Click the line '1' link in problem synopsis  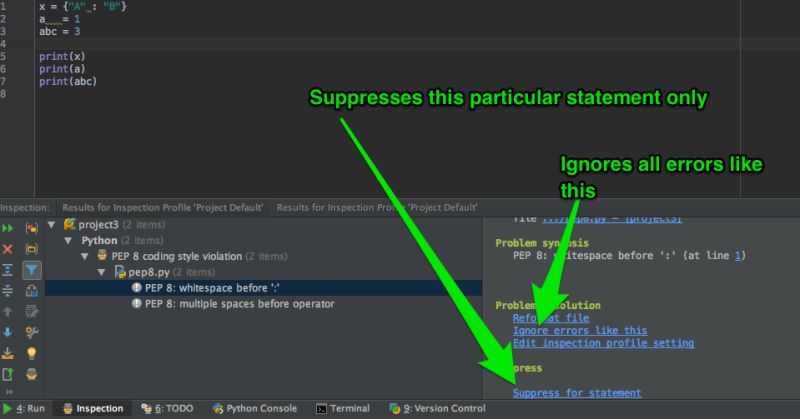(x=737, y=256)
